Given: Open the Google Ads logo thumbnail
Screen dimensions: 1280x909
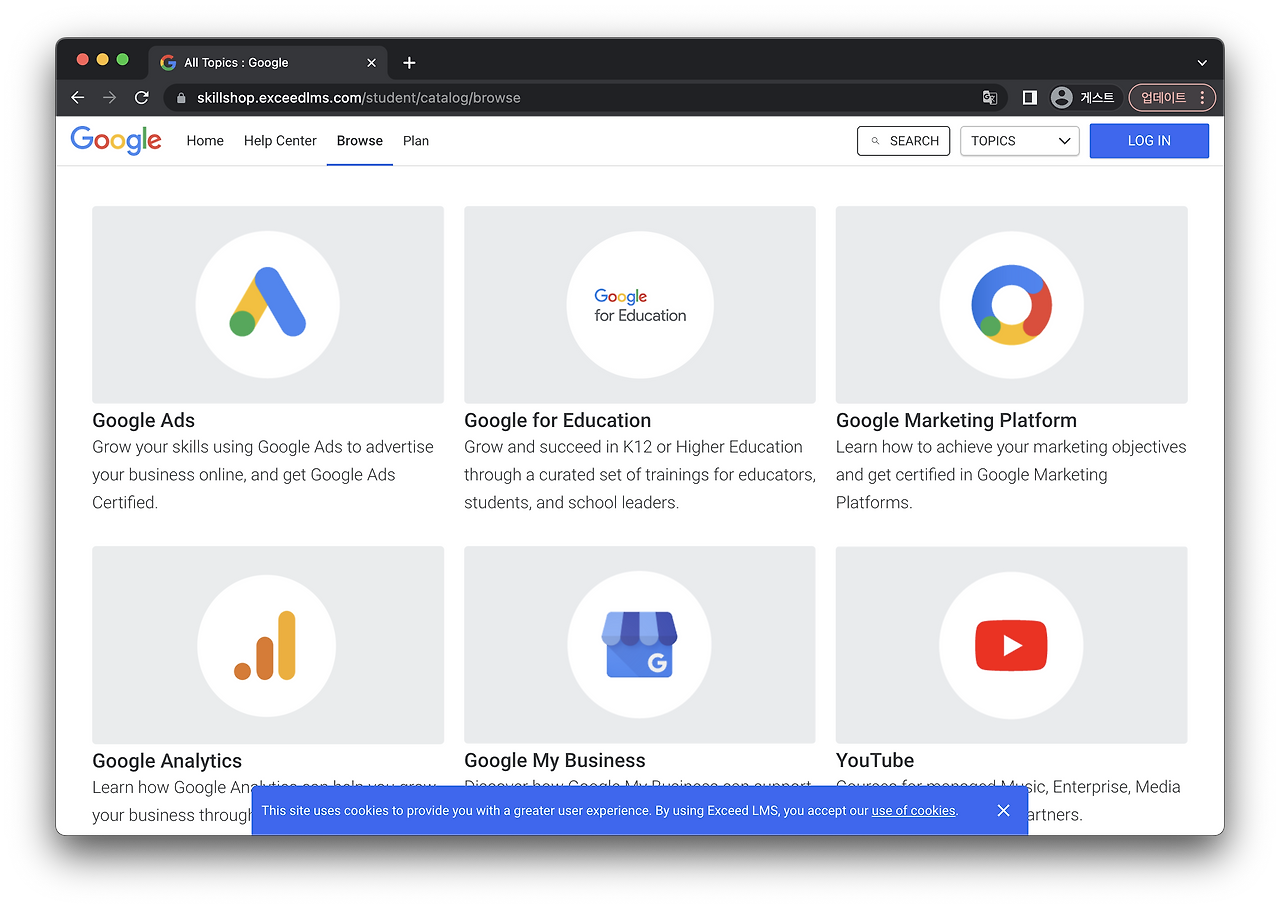Looking at the screenshot, I should click(268, 305).
